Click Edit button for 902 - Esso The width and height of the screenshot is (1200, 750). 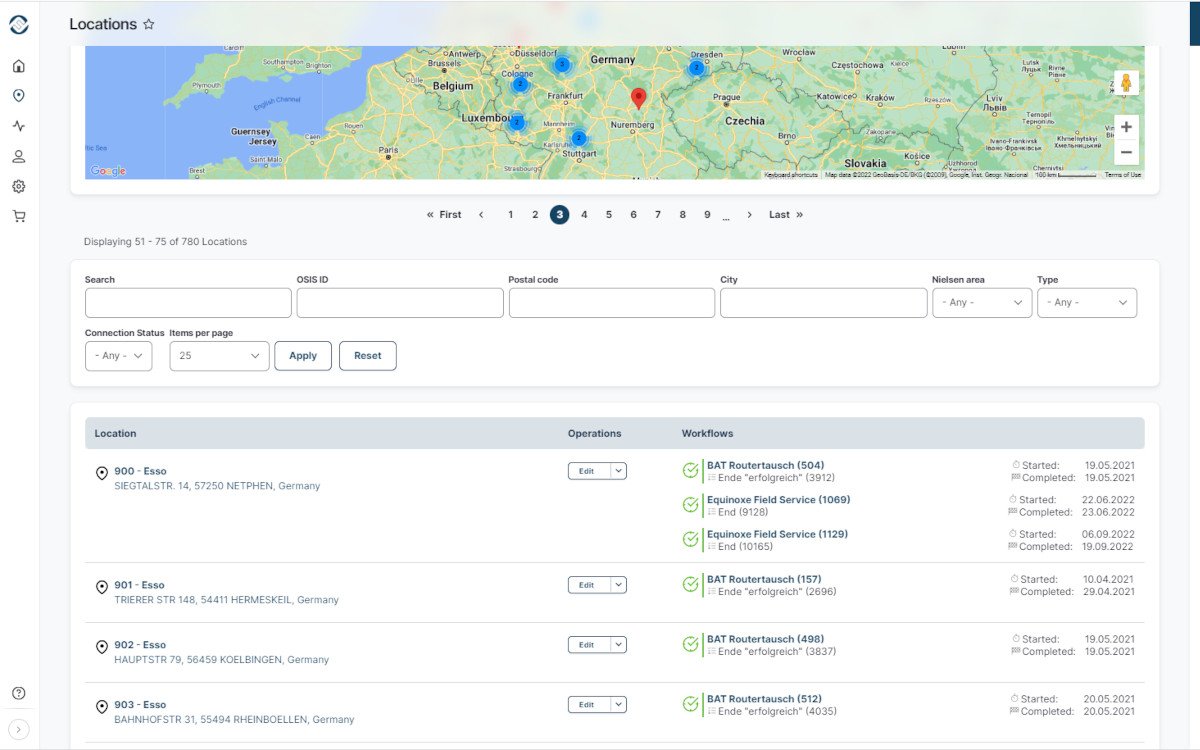[588, 645]
